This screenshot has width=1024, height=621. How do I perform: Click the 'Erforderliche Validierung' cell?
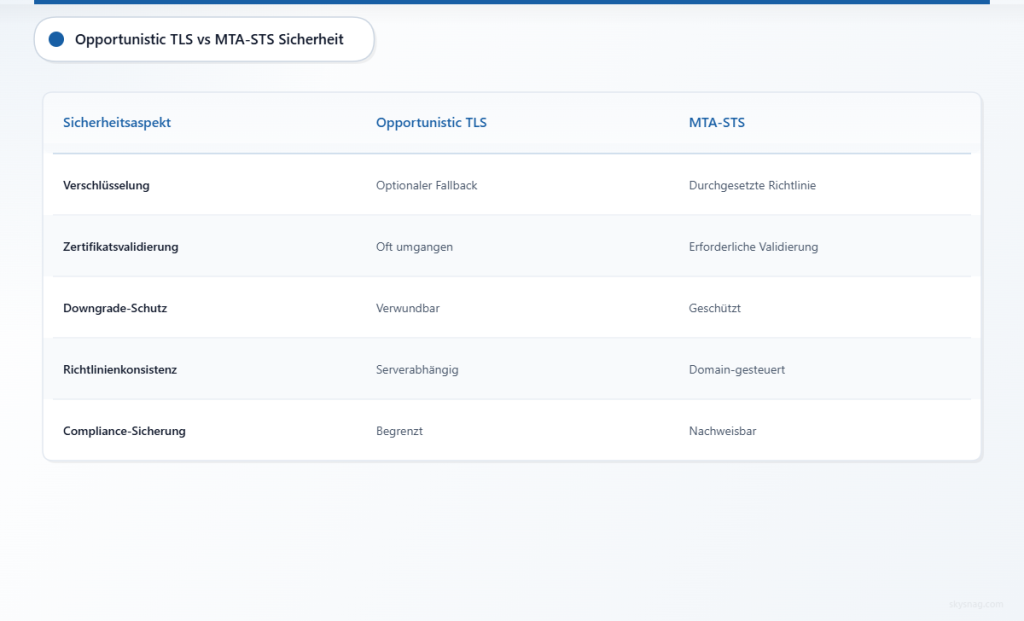[x=753, y=247]
